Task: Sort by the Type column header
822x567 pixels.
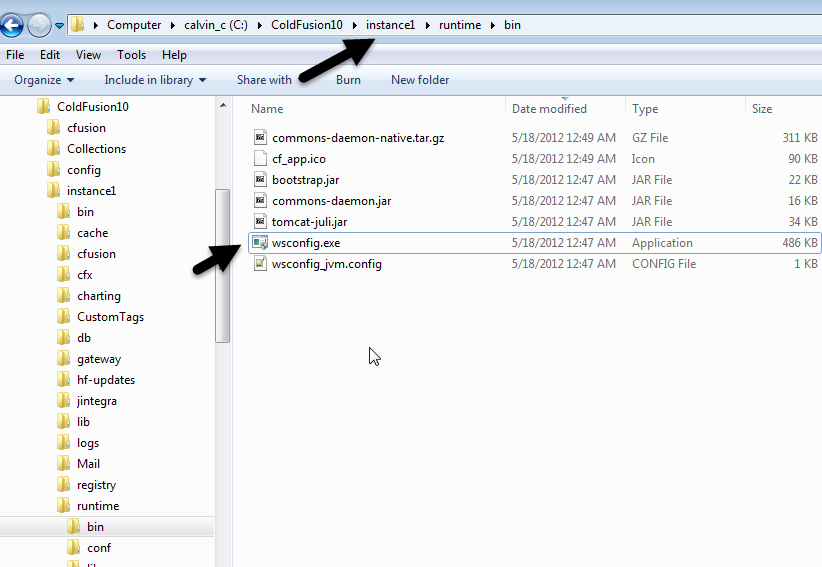Action: [x=645, y=109]
